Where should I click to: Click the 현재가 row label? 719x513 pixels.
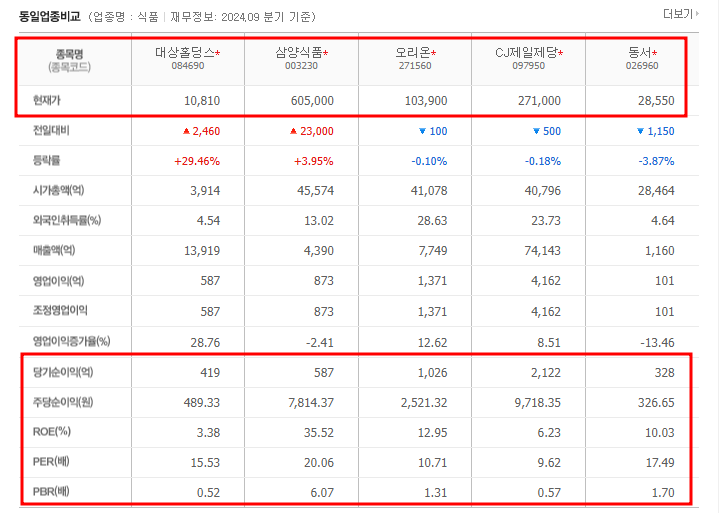tap(46, 100)
